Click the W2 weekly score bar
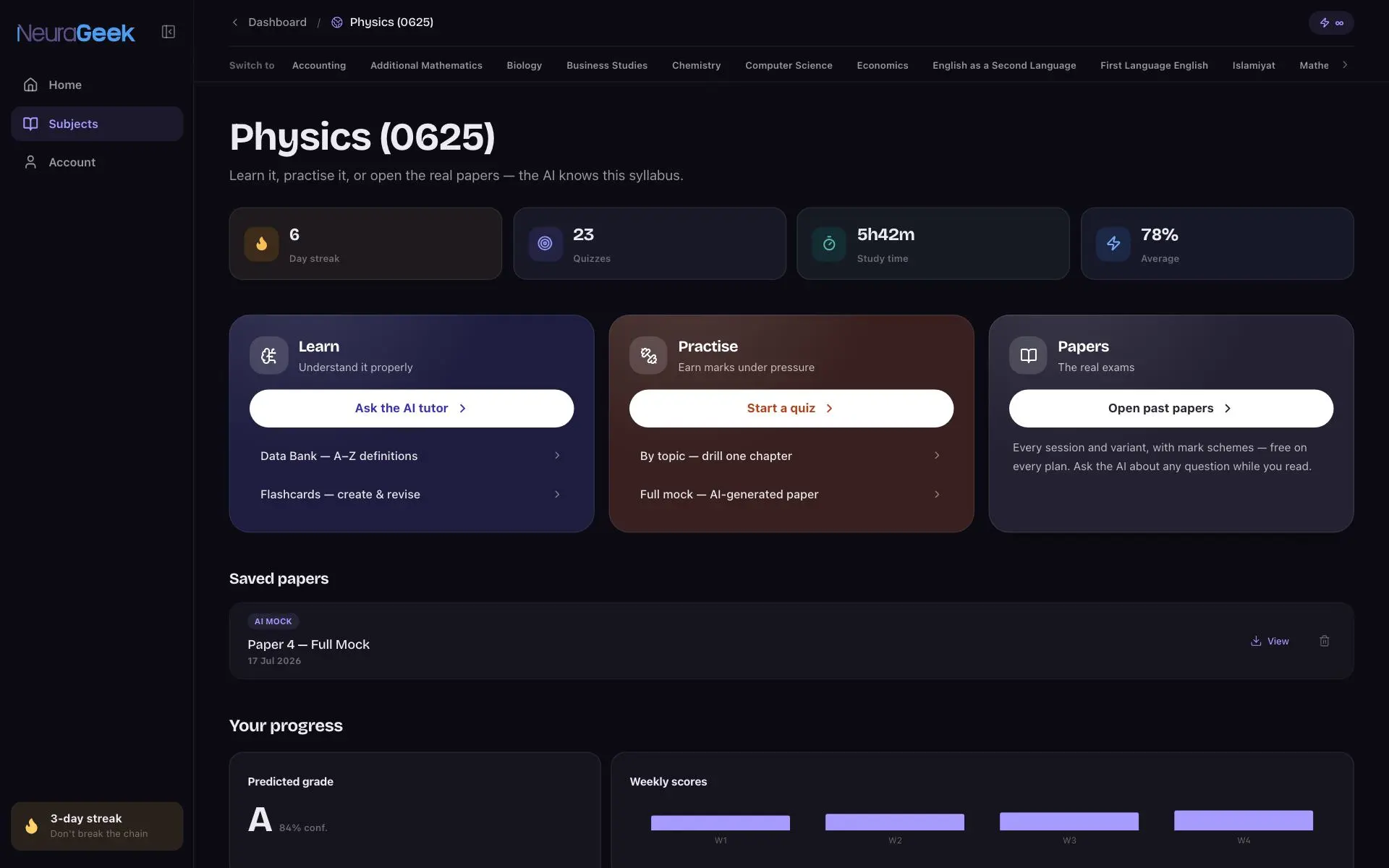This screenshot has height=868, width=1389. tap(895, 822)
